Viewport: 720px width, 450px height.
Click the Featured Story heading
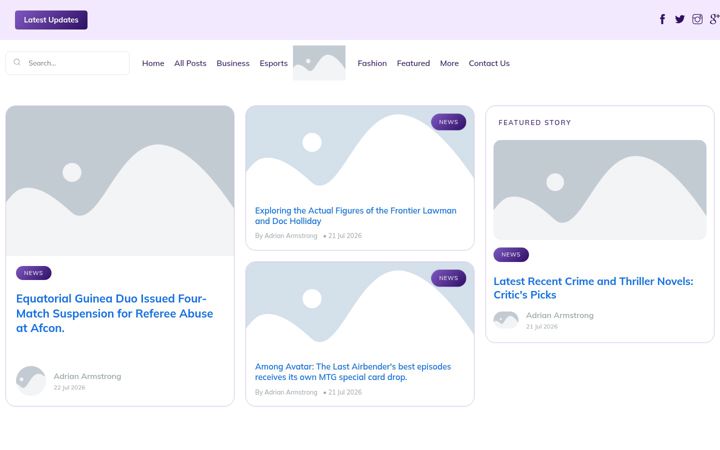point(534,123)
